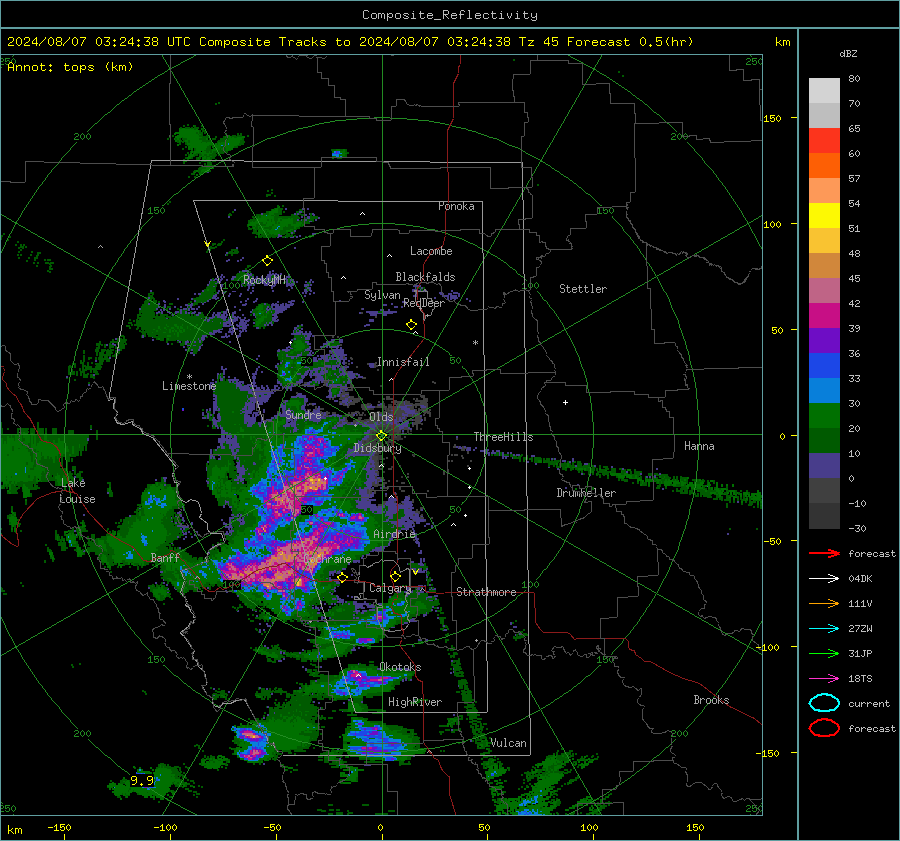Click the Ponoka label on the map

456,206
